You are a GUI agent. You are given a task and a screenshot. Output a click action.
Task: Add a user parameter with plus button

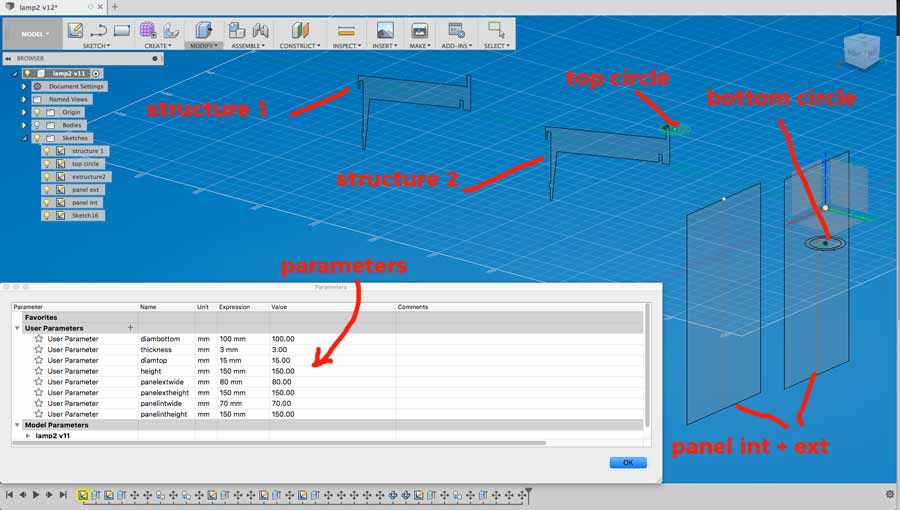(130, 328)
